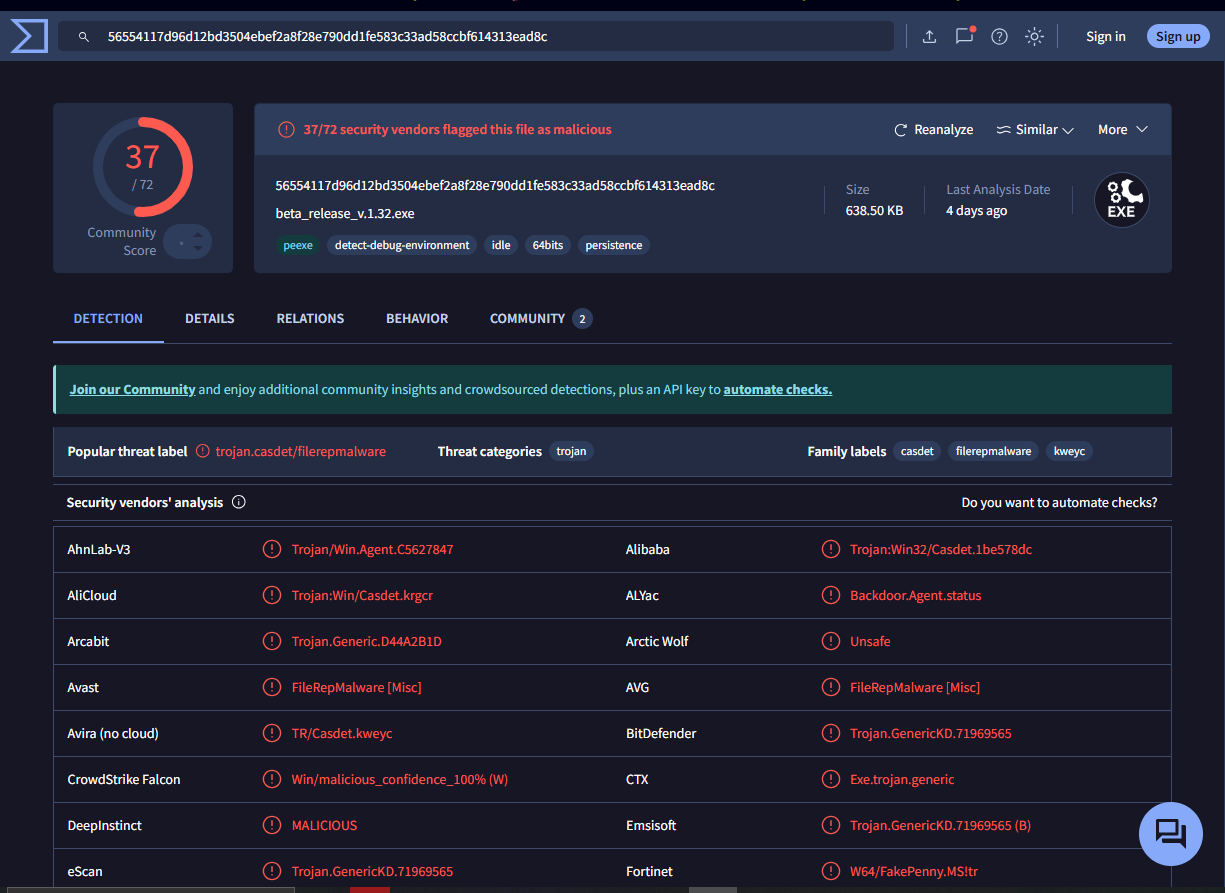Switch to the DETAILS tab
The width and height of the screenshot is (1225, 893).
pos(210,319)
